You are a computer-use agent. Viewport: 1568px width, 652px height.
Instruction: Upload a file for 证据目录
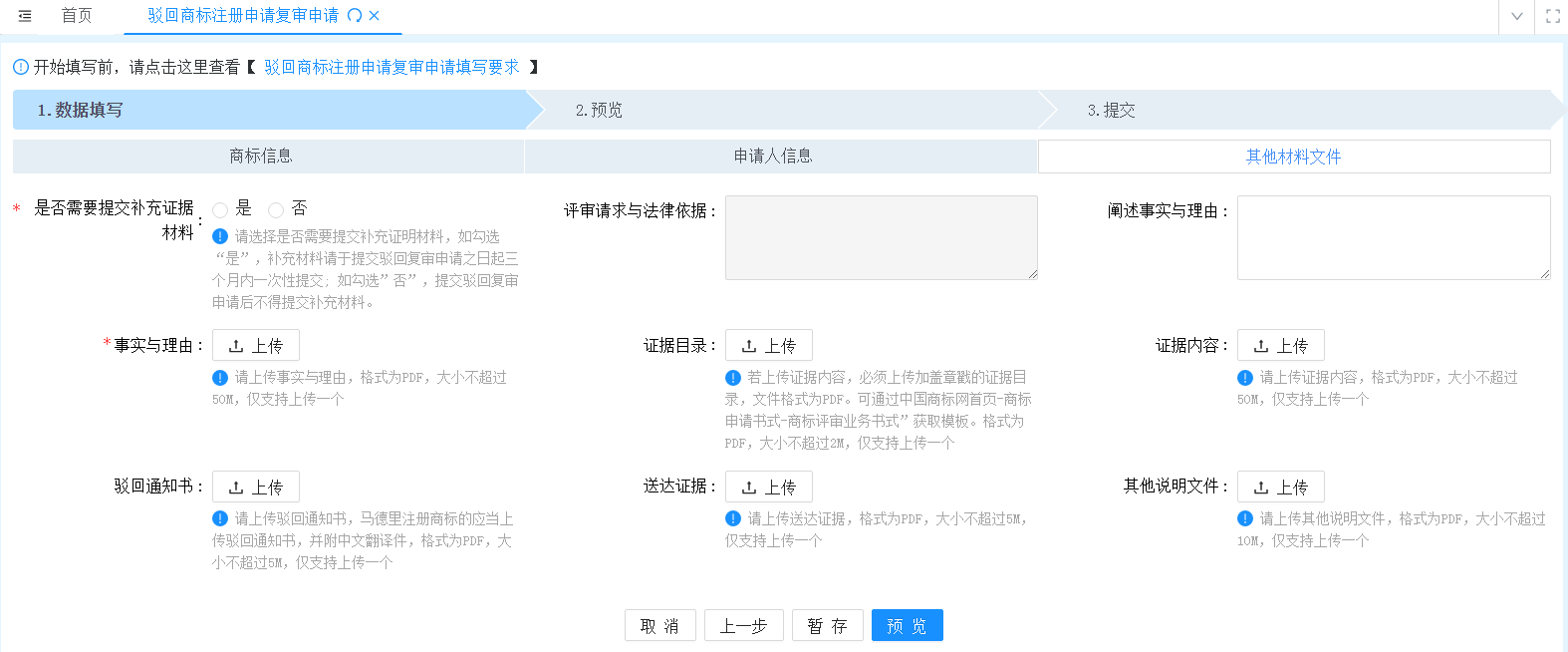tap(768, 346)
